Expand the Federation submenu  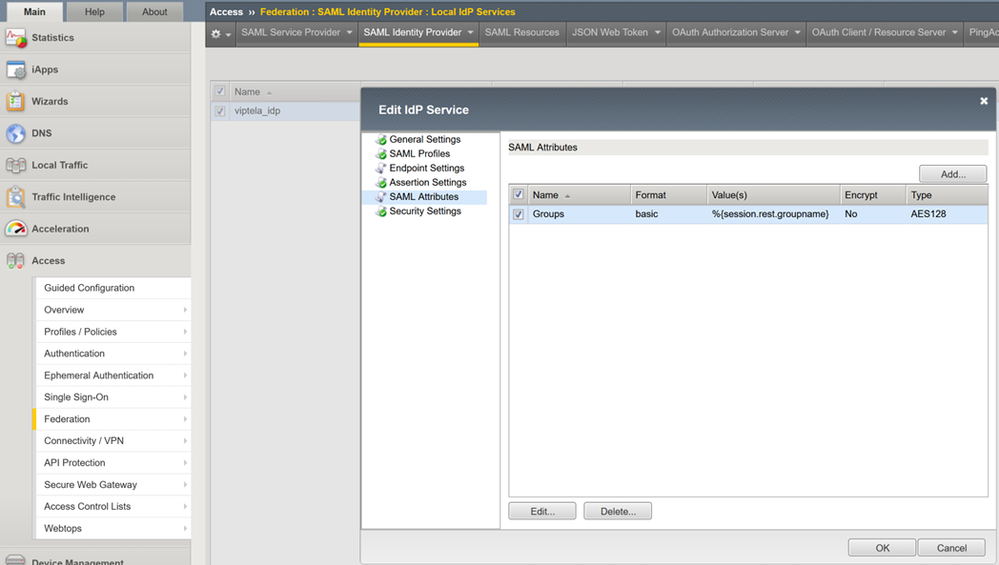coord(112,419)
